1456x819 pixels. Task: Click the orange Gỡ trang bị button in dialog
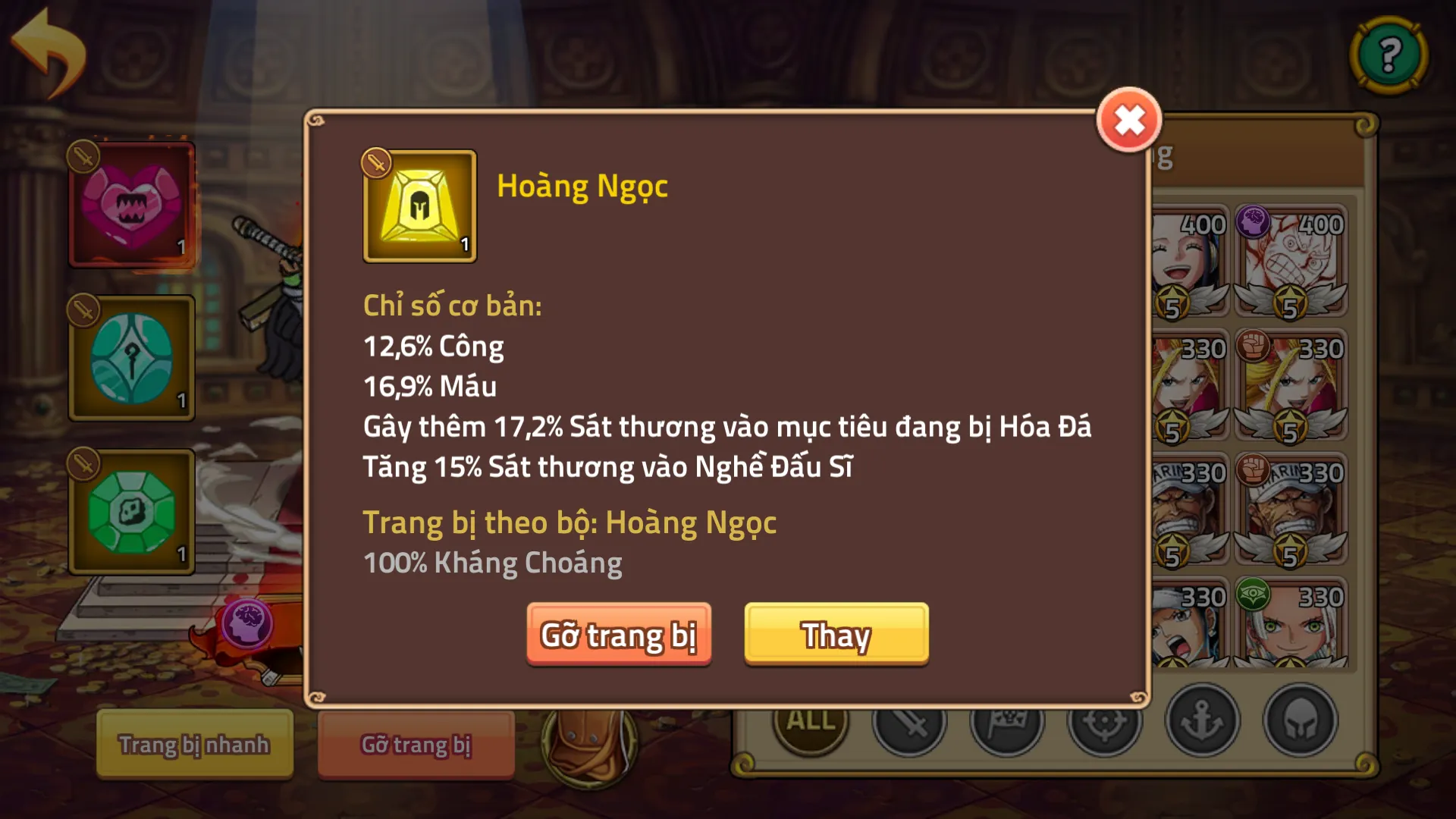tap(619, 635)
